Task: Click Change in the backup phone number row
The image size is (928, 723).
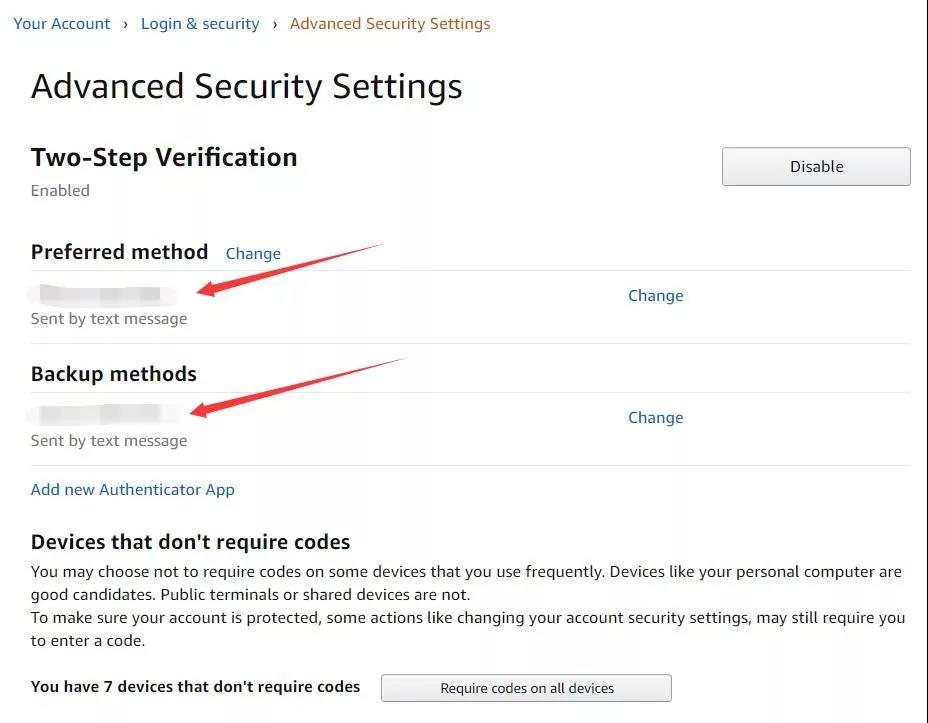Action: pyautogui.click(x=655, y=417)
